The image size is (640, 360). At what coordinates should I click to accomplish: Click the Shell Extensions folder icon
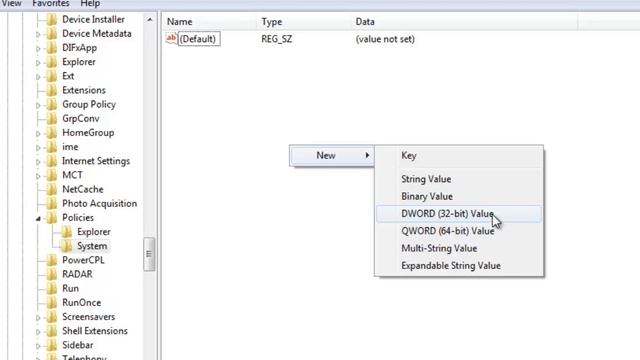pyautogui.click(x=52, y=331)
